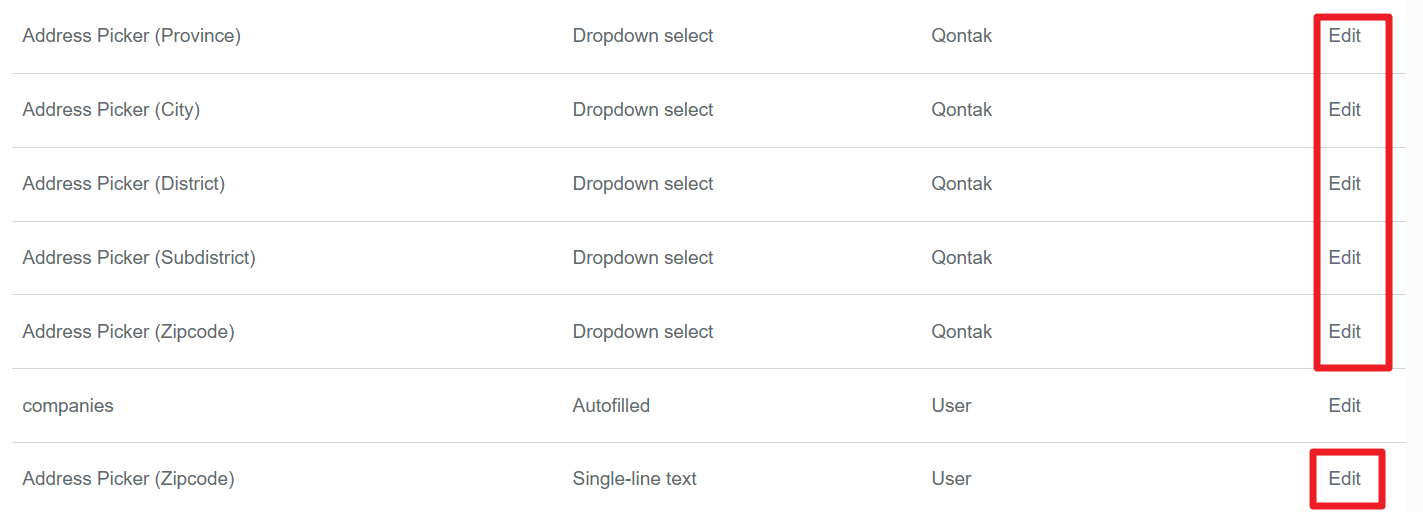
Task: Edit the Single-line text Zipcode field
Action: 1344,479
